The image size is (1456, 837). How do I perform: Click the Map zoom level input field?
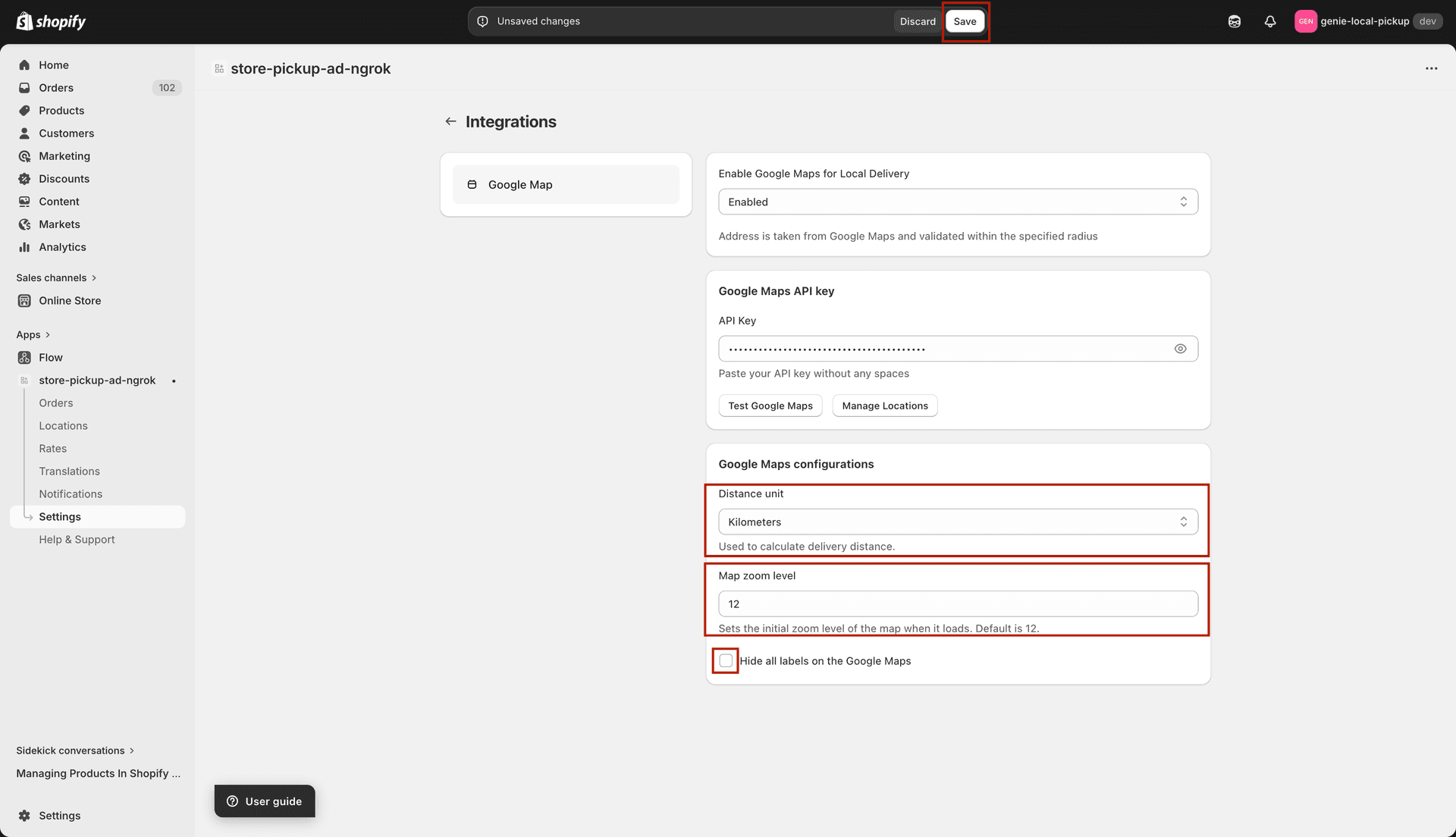[x=958, y=604]
